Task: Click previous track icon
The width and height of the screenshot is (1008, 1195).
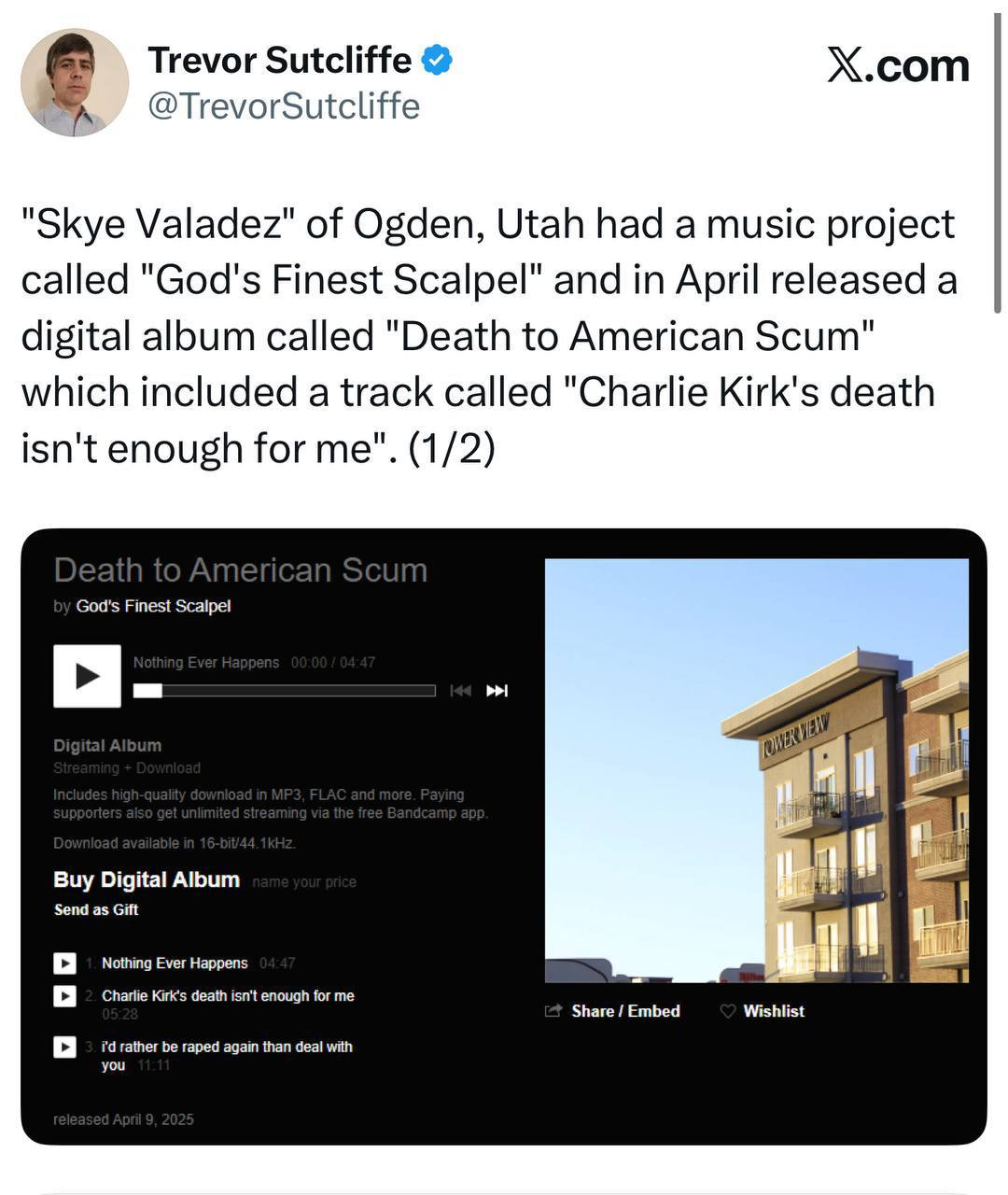Action: [x=460, y=691]
